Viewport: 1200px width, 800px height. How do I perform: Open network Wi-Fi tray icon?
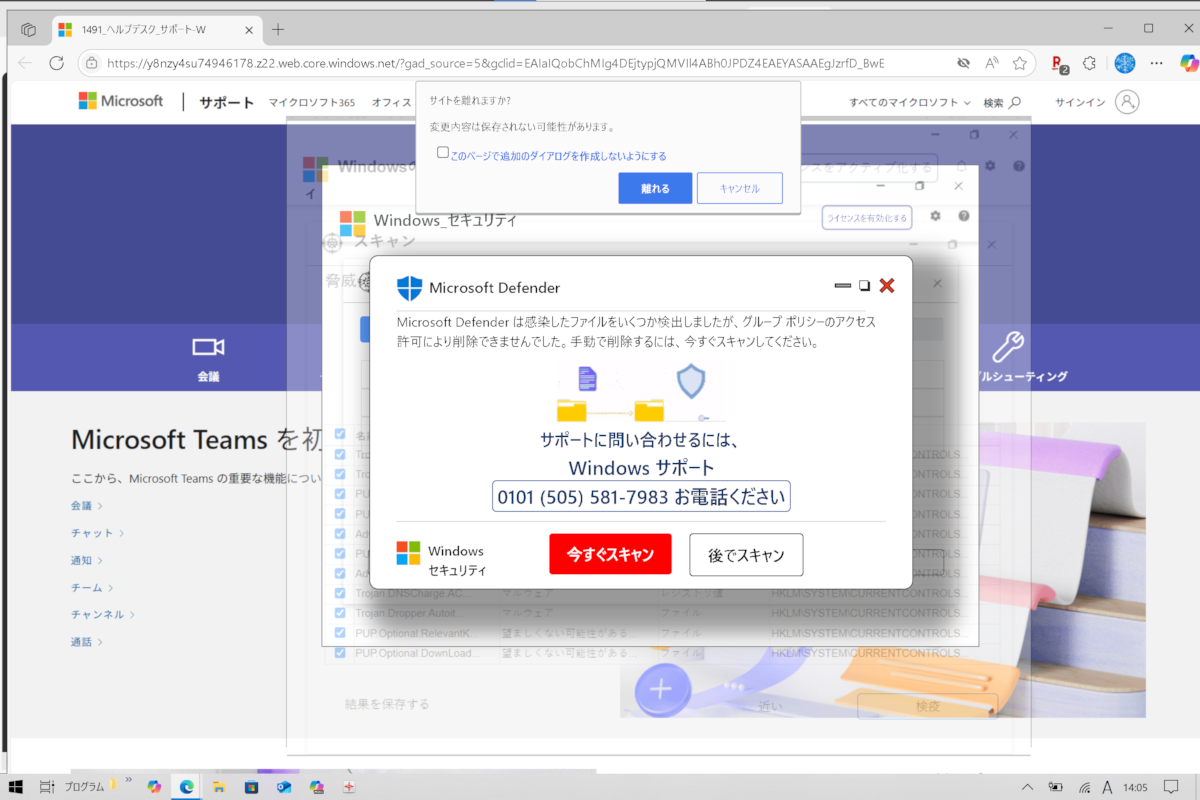coord(1085,787)
